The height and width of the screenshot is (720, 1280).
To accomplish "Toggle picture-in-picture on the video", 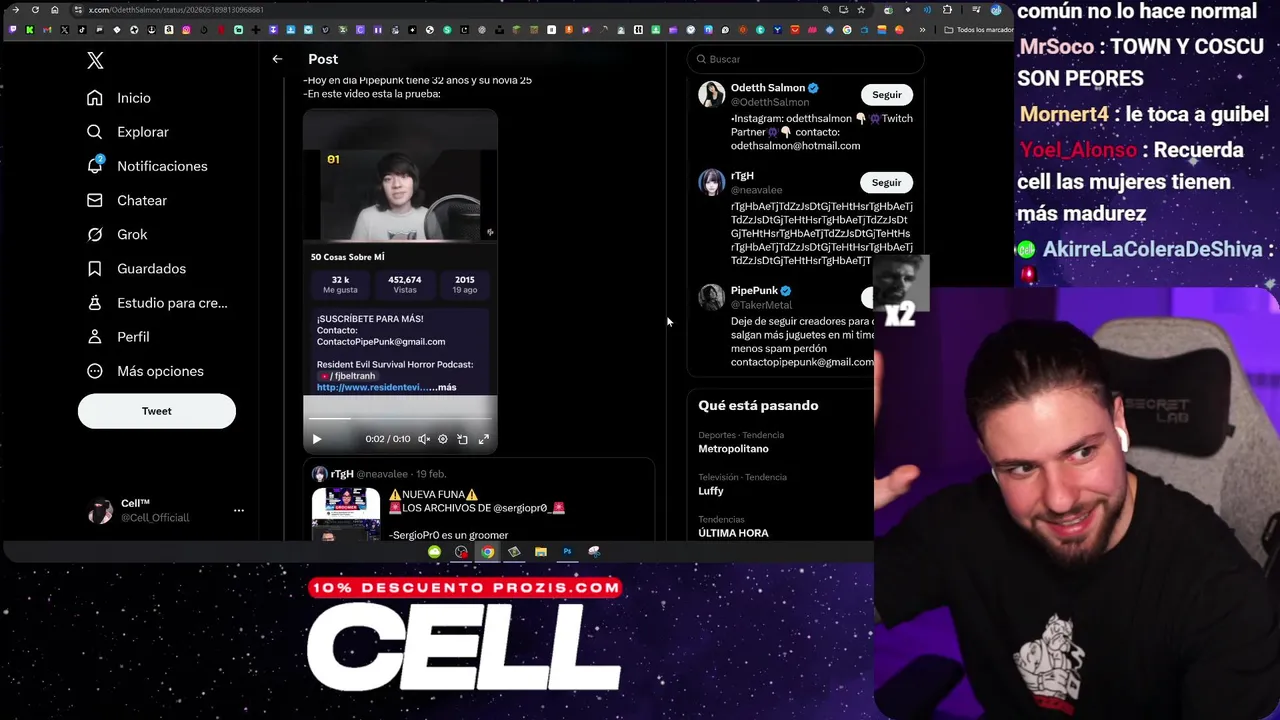I will 462,439.
